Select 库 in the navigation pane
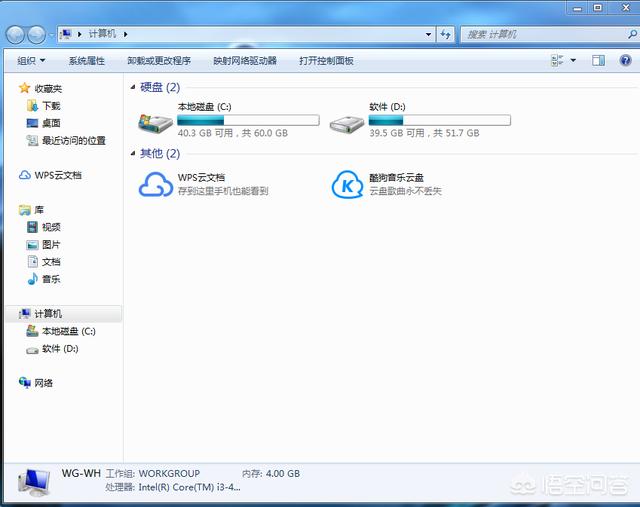The height and width of the screenshot is (507, 640). point(39,210)
